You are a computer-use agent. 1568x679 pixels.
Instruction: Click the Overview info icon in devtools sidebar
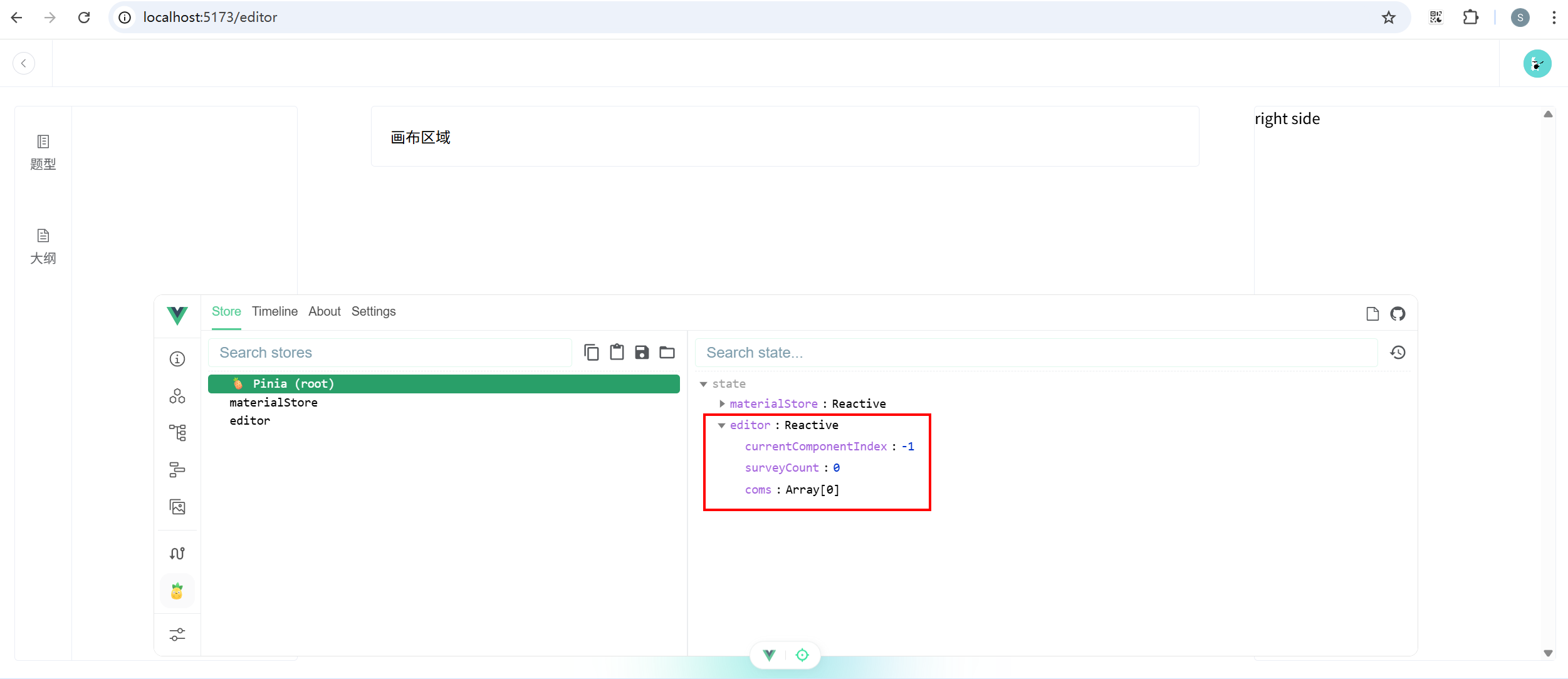(177, 359)
